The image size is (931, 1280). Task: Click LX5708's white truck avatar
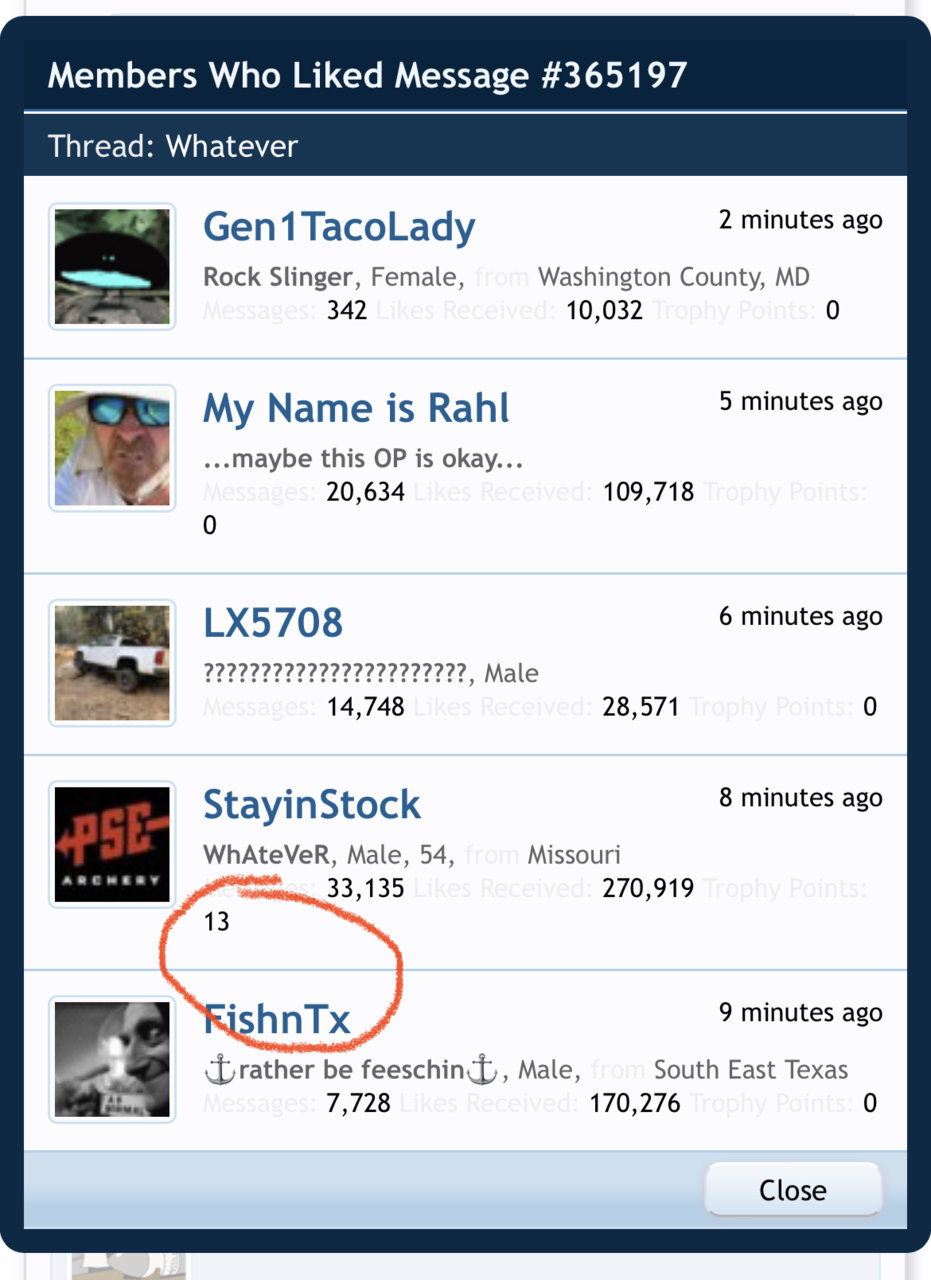point(112,663)
